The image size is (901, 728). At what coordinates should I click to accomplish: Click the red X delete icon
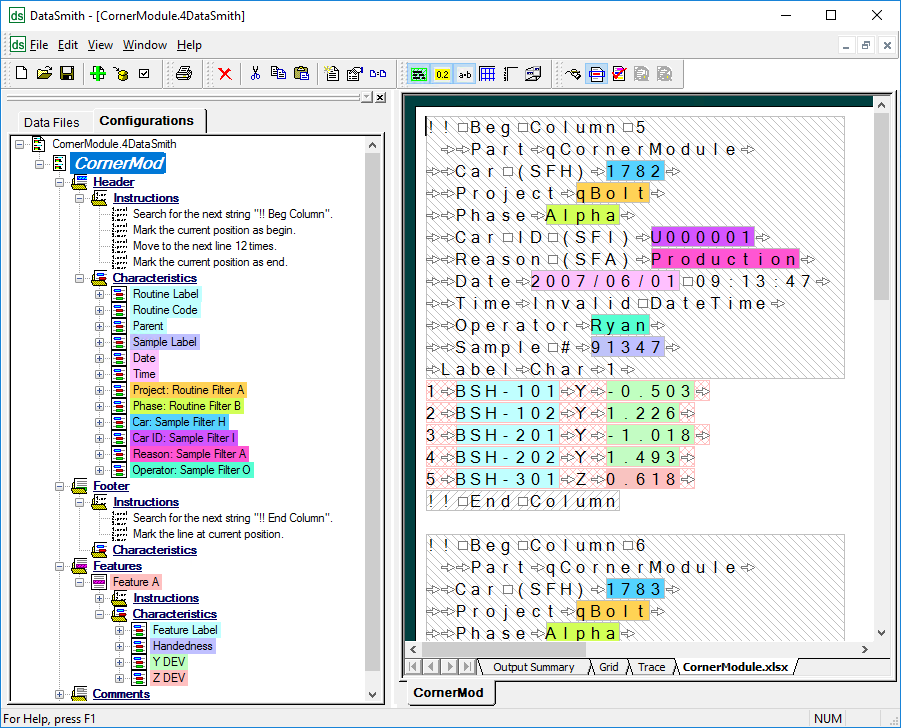225,73
